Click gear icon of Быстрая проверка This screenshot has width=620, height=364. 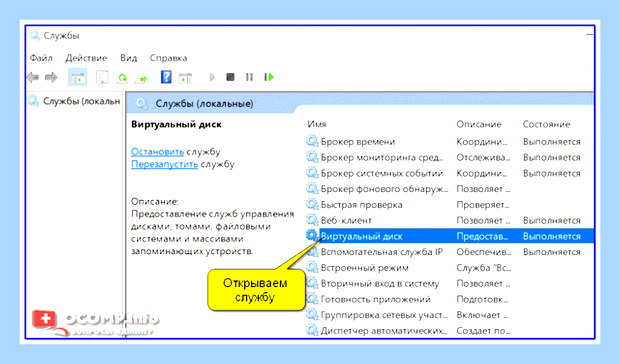[312, 204]
